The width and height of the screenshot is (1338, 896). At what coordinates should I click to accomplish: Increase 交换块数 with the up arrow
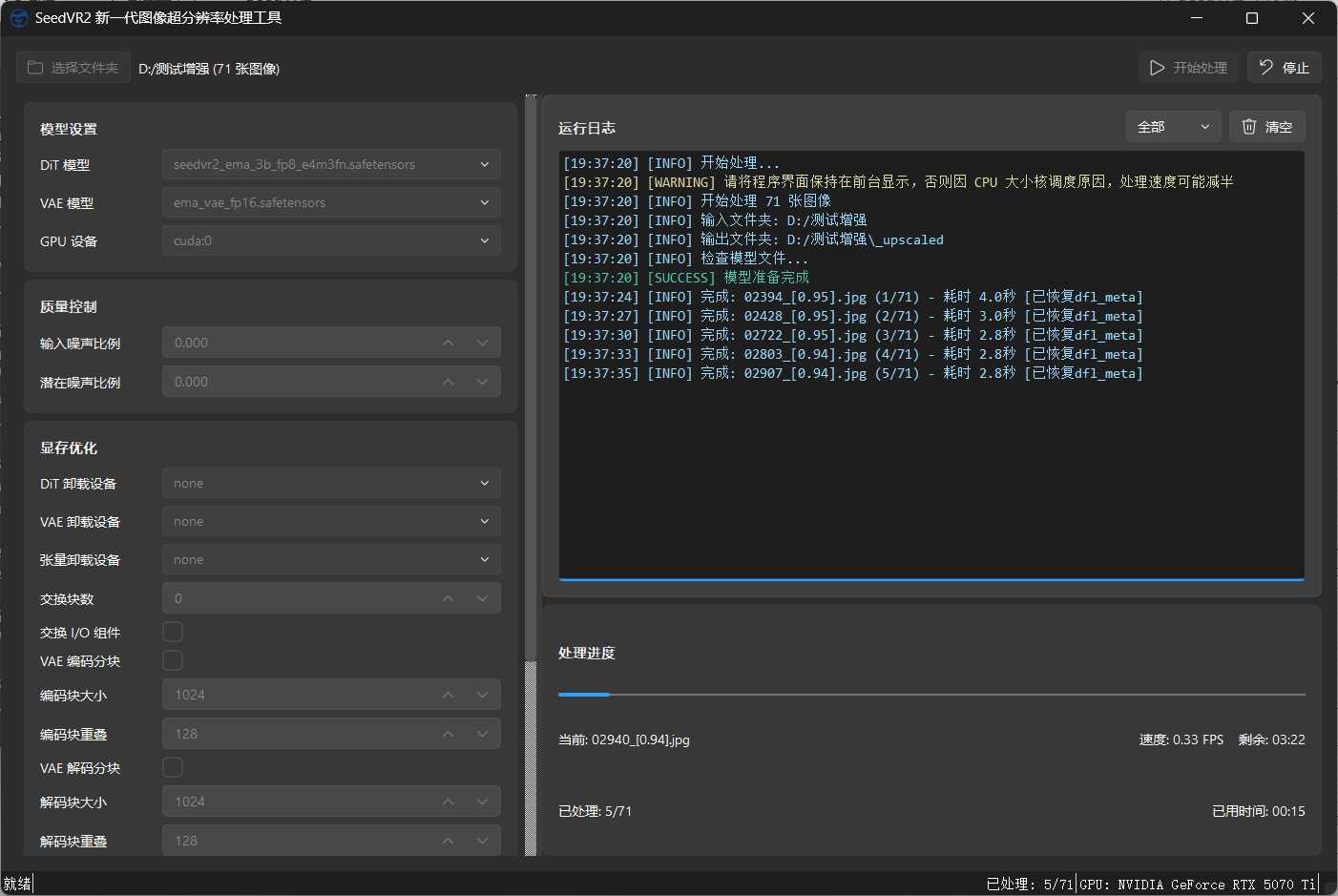click(x=448, y=598)
